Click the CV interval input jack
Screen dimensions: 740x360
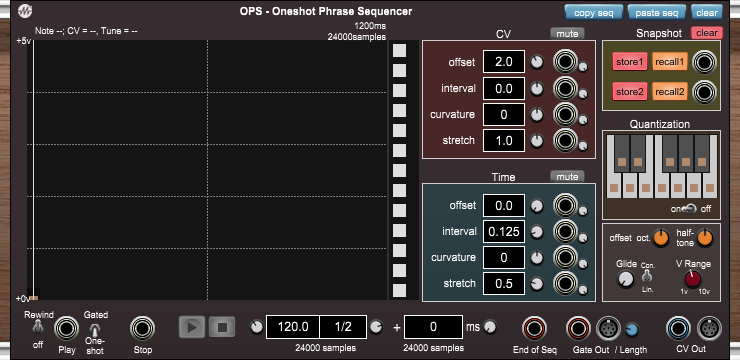[565, 88]
